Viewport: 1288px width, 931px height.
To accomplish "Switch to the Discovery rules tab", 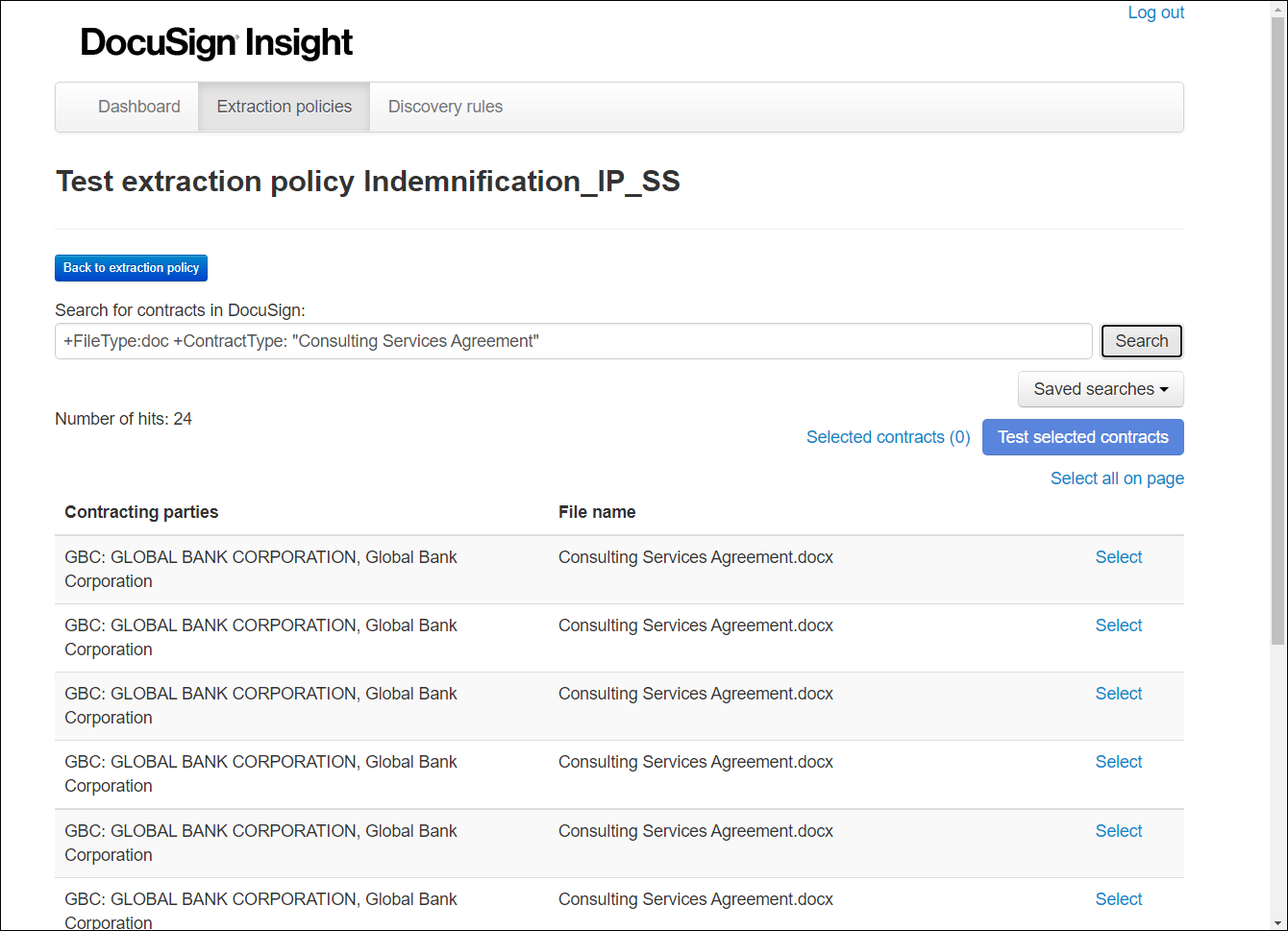I will pyautogui.click(x=445, y=106).
